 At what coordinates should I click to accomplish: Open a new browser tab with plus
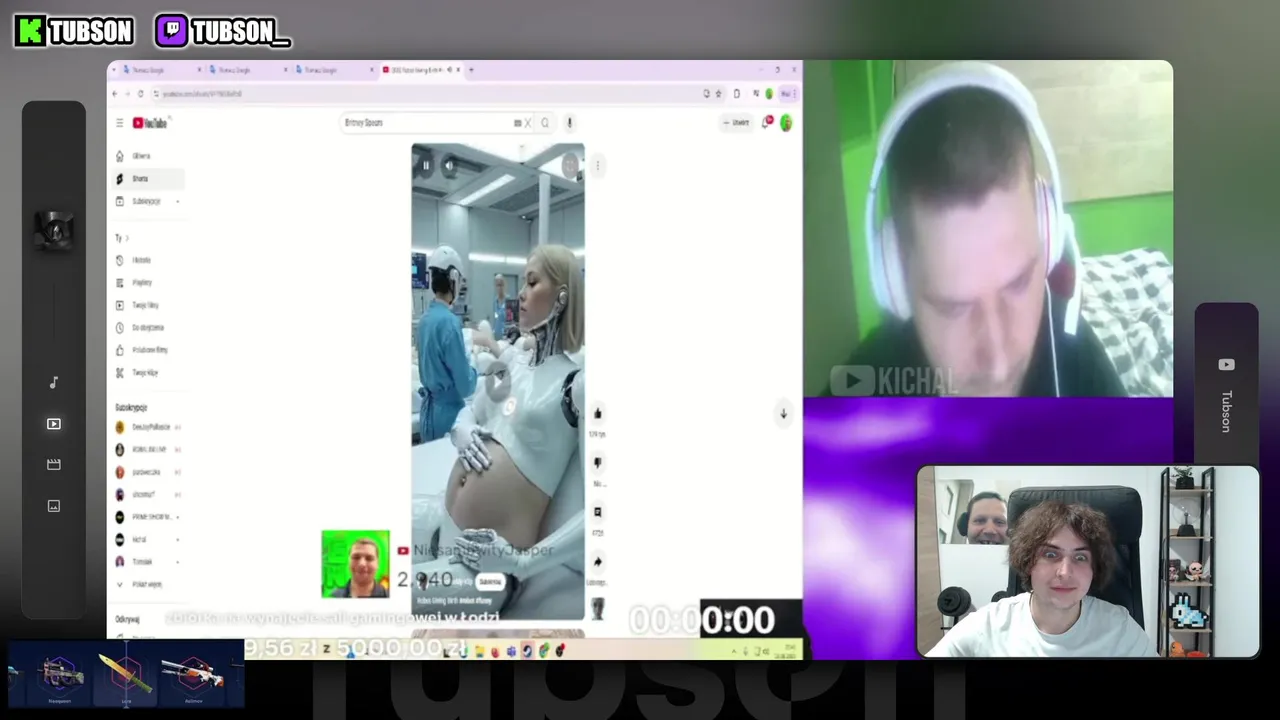tap(471, 70)
